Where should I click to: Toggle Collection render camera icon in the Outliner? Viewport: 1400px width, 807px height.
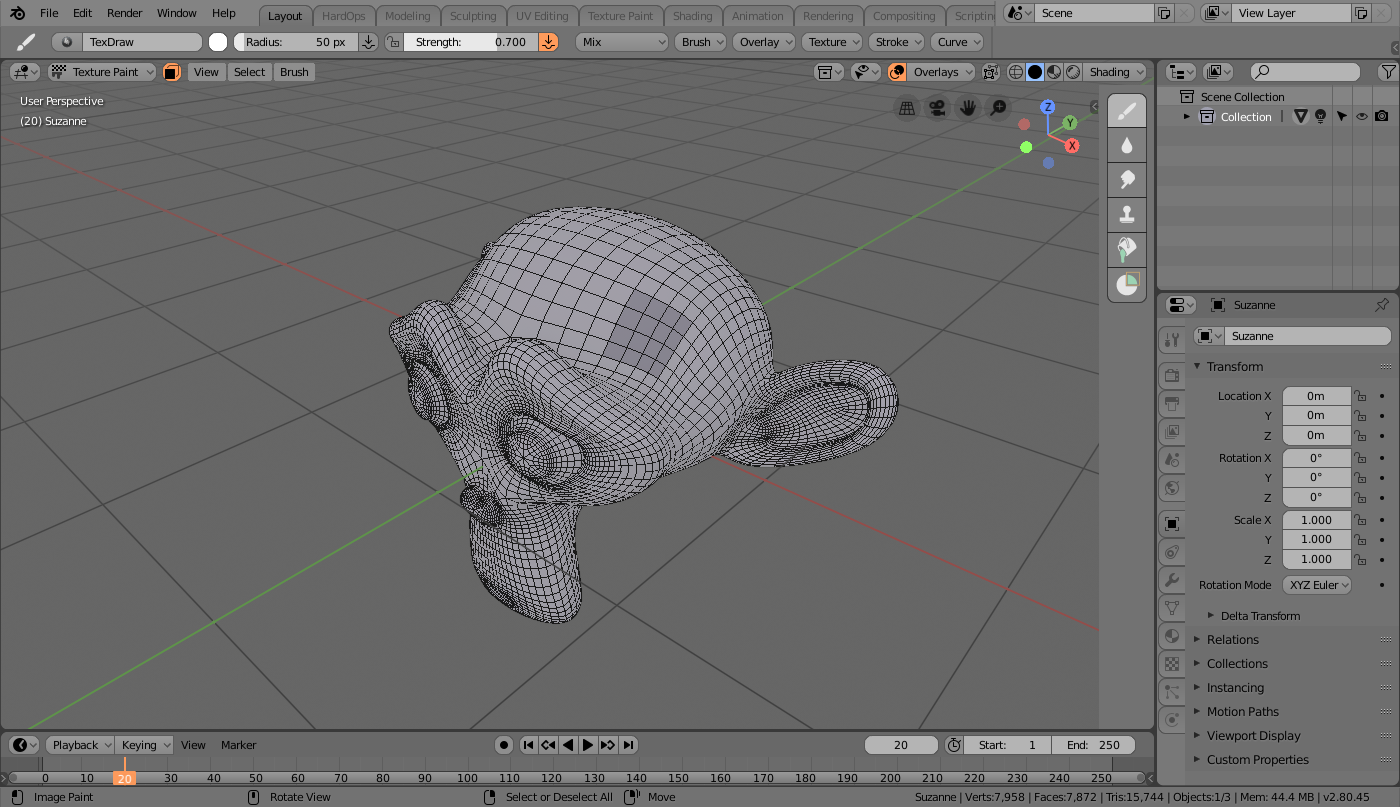(1382, 117)
